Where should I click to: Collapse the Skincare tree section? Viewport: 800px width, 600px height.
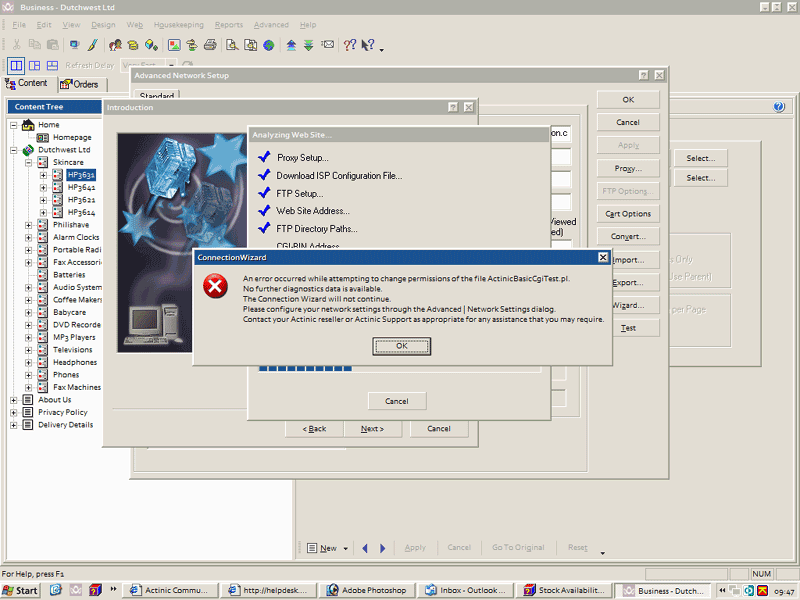click(28, 162)
